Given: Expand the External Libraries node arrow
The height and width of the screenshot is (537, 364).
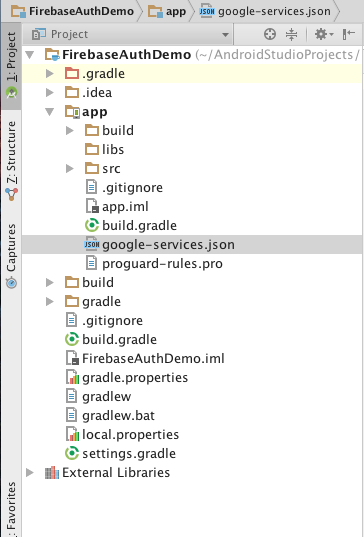Looking at the screenshot, I should 30,472.
